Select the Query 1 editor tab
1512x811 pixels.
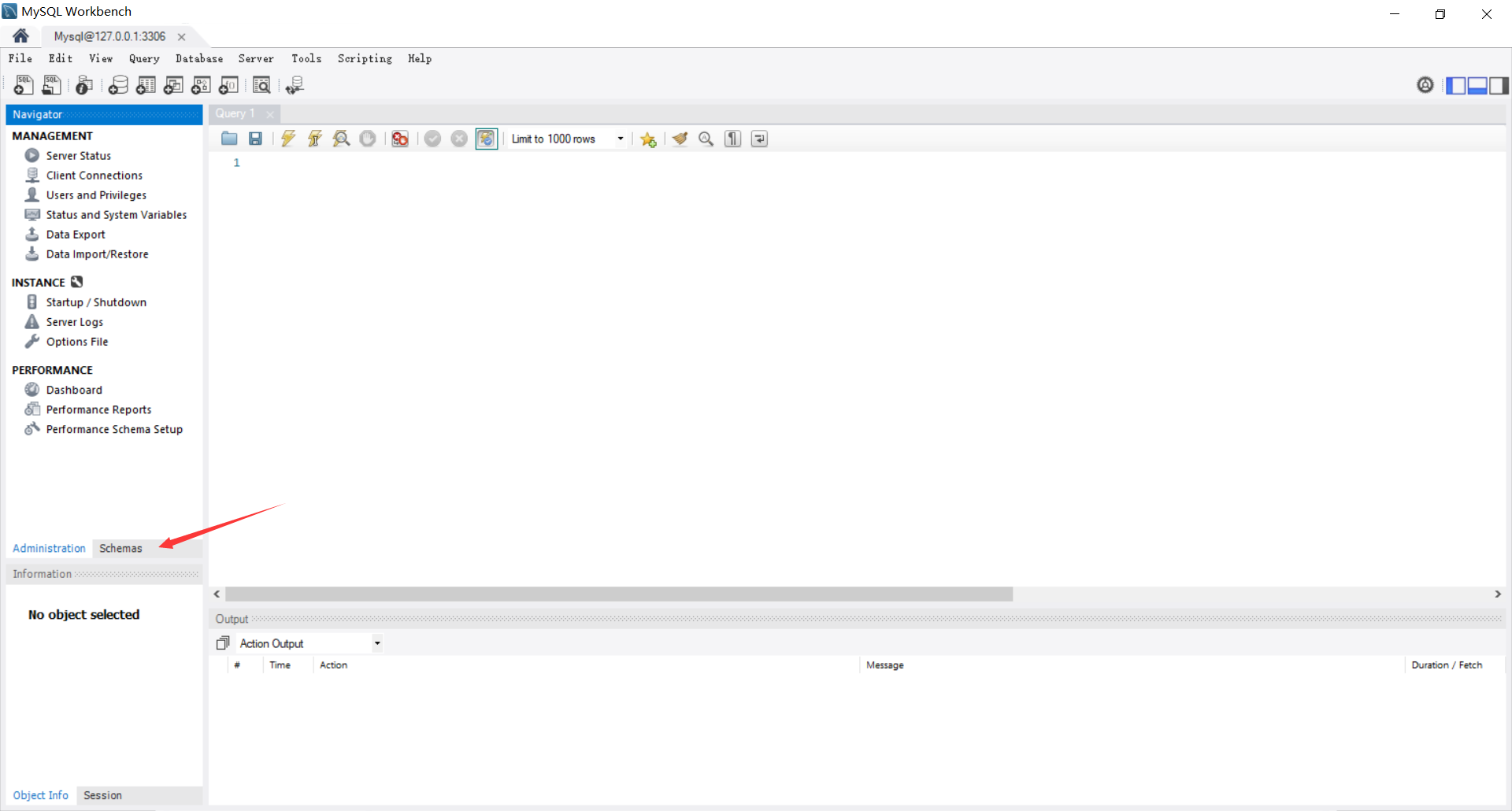coord(235,113)
